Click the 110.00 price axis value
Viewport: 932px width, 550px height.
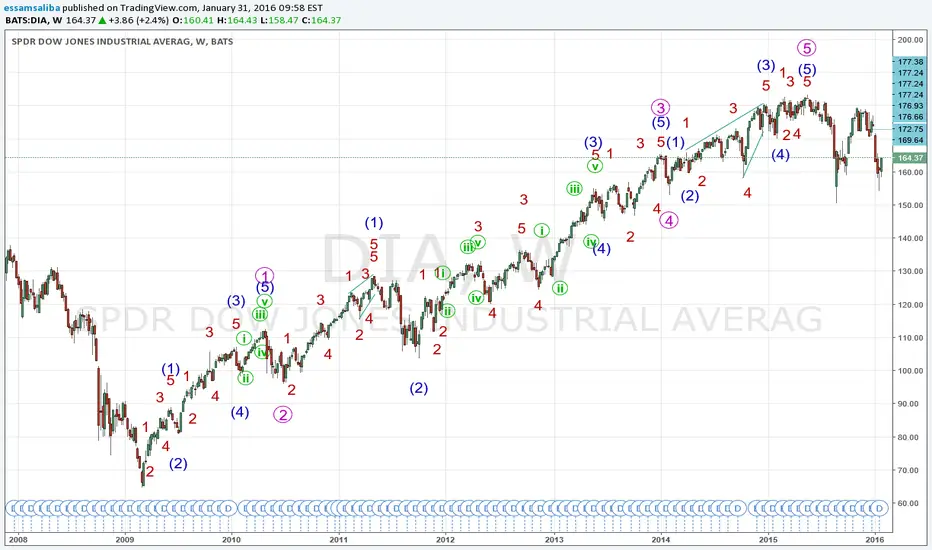point(910,338)
